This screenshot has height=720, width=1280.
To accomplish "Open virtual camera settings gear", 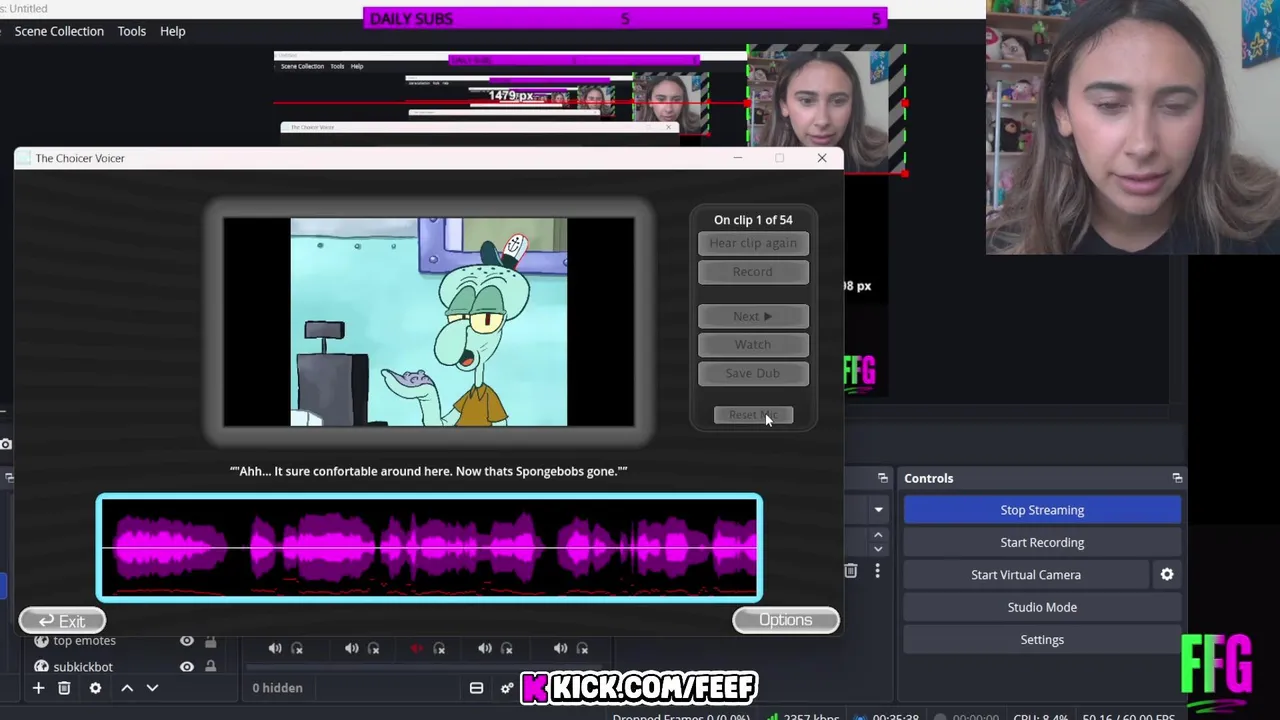I will [1167, 575].
